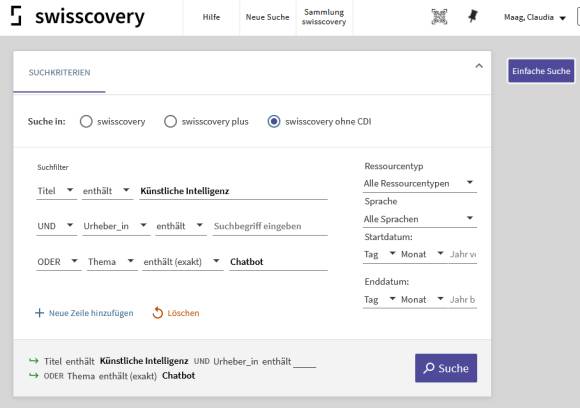Click the plus icon for new row

point(39,313)
